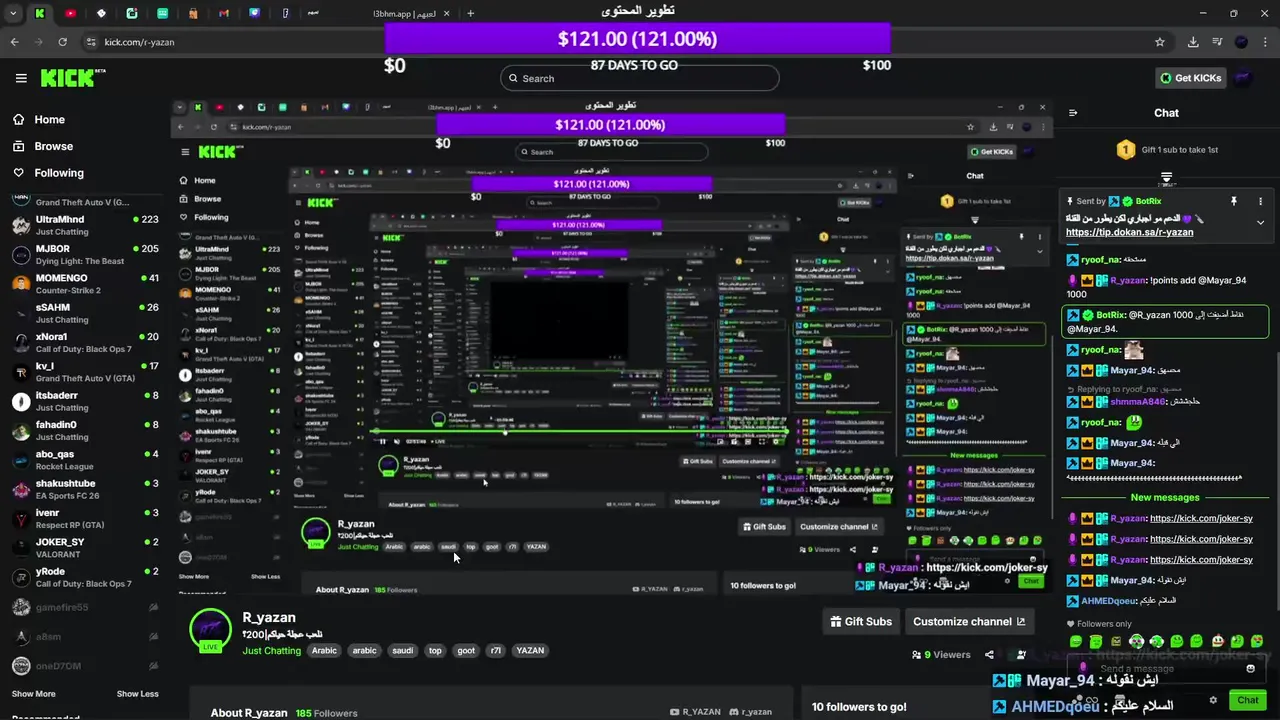Jump to New messages in chat
The image size is (1280, 720).
[1164, 497]
